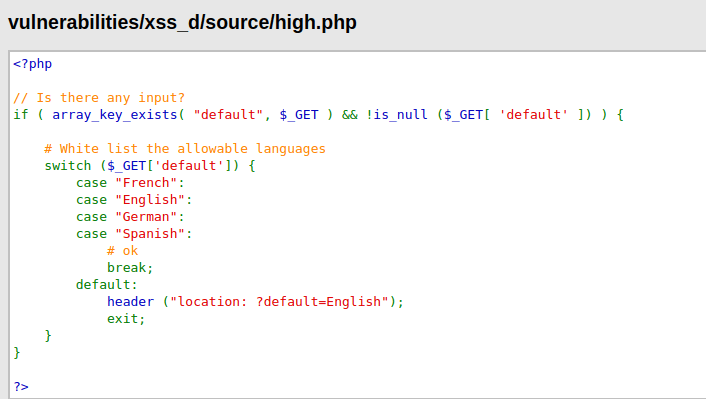
Task: Click the case "English": line
Action: [x=134, y=200]
